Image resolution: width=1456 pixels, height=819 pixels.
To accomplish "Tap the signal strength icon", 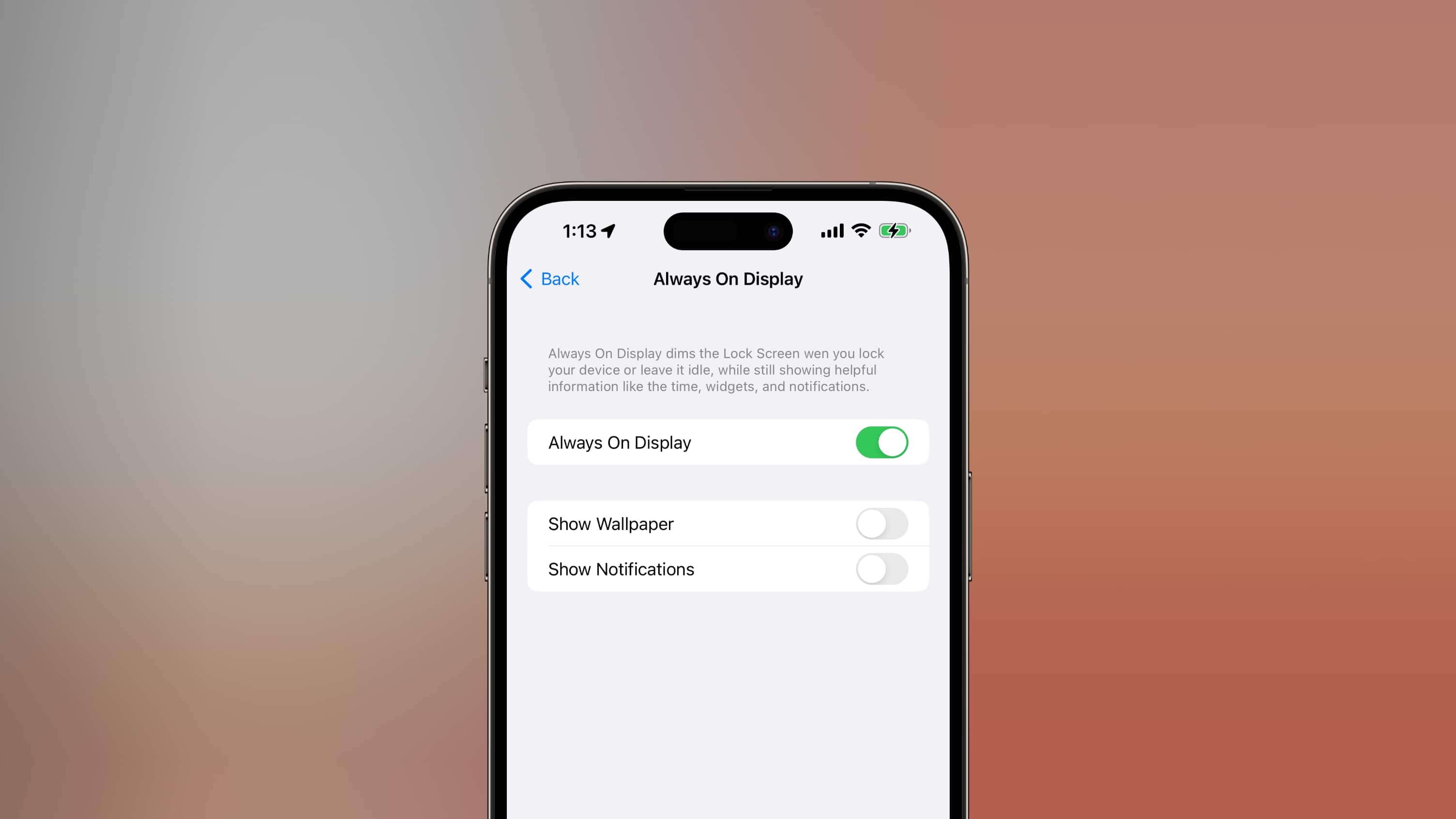I will coord(830,231).
